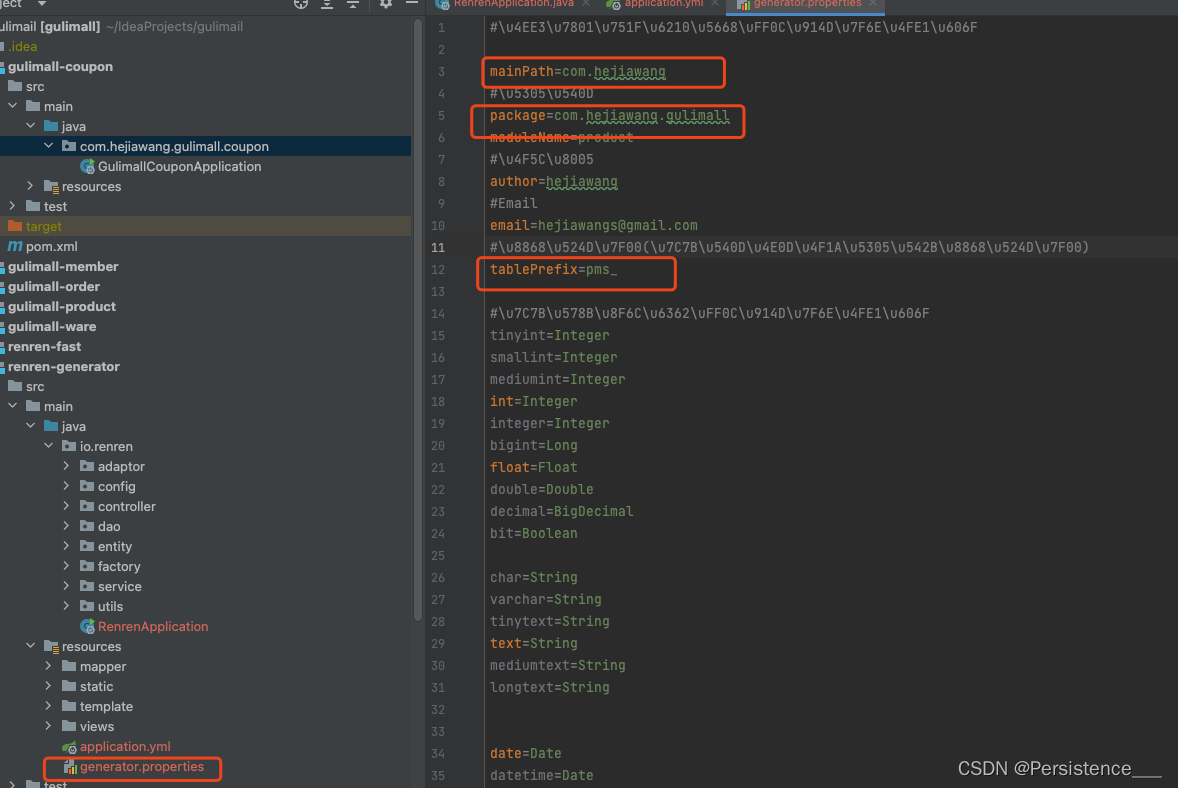Select the .idea folder in the tree
Viewport: 1178px width, 788px height.
tap(23, 47)
